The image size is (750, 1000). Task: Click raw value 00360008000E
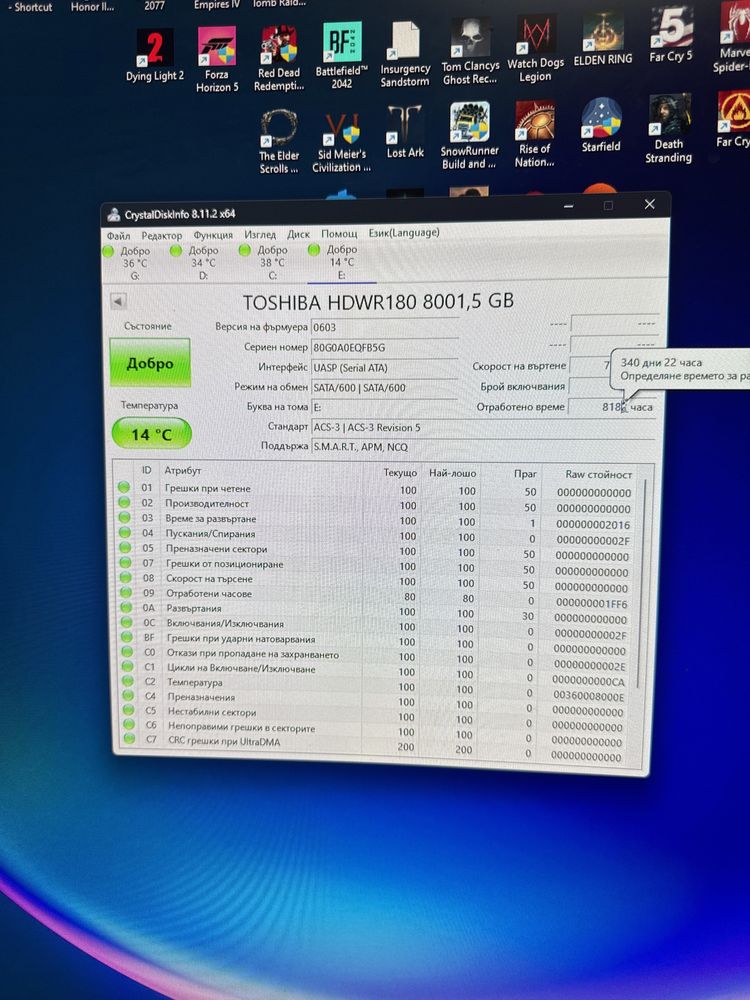click(588, 696)
